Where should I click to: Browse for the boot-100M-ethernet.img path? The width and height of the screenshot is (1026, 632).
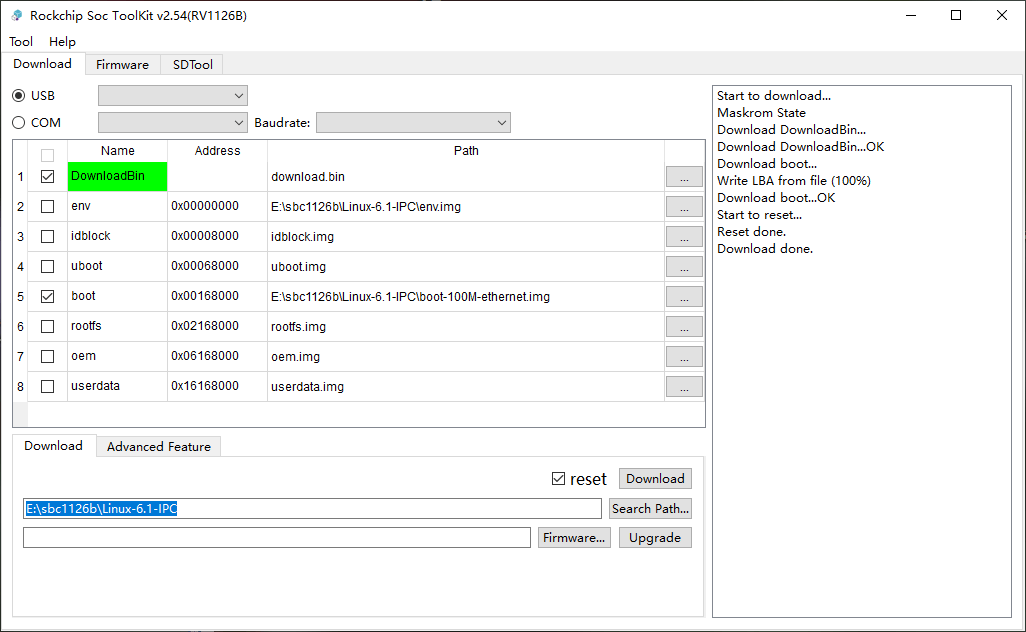tap(684, 297)
